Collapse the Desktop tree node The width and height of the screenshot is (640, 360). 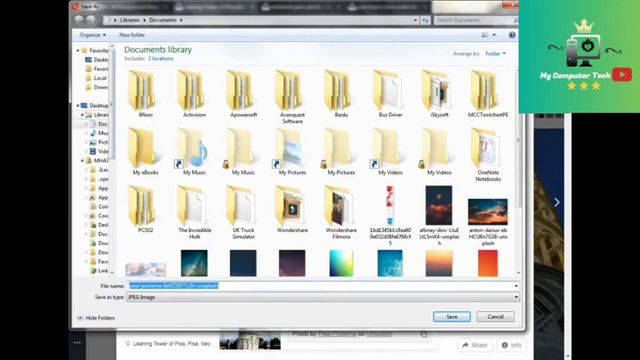coord(78,106)
